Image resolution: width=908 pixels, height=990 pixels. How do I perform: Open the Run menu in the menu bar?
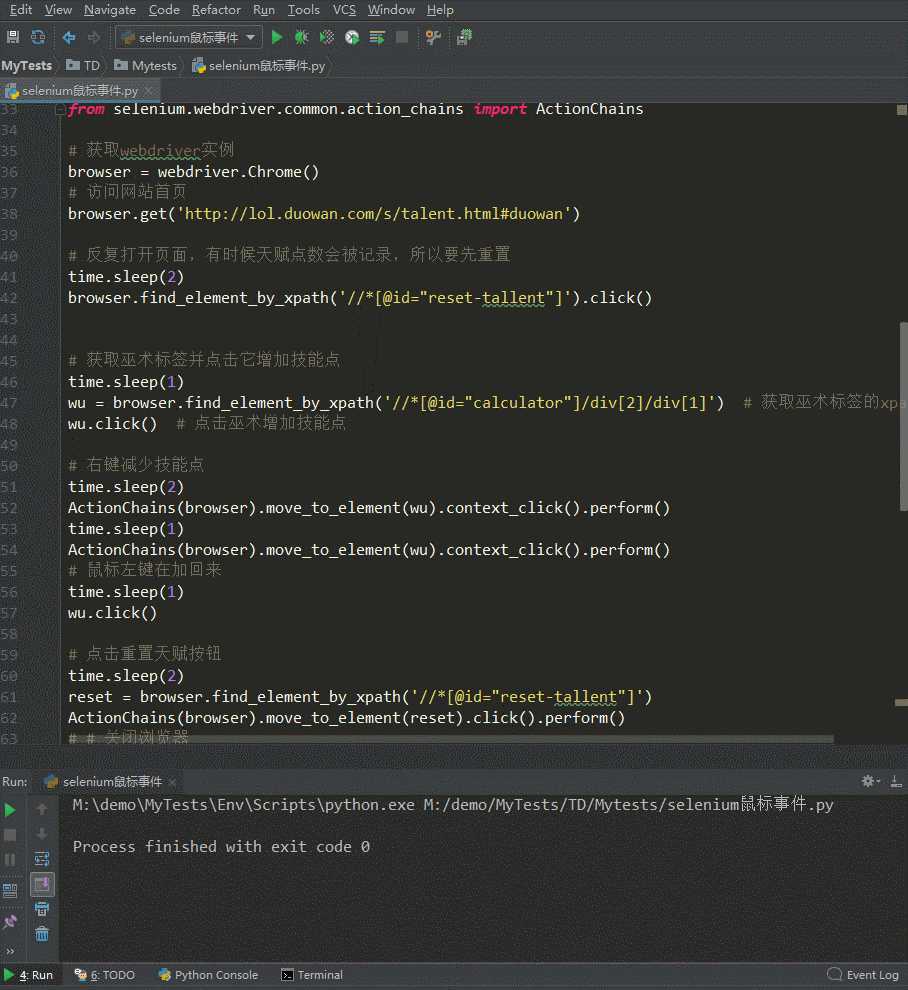263,9
